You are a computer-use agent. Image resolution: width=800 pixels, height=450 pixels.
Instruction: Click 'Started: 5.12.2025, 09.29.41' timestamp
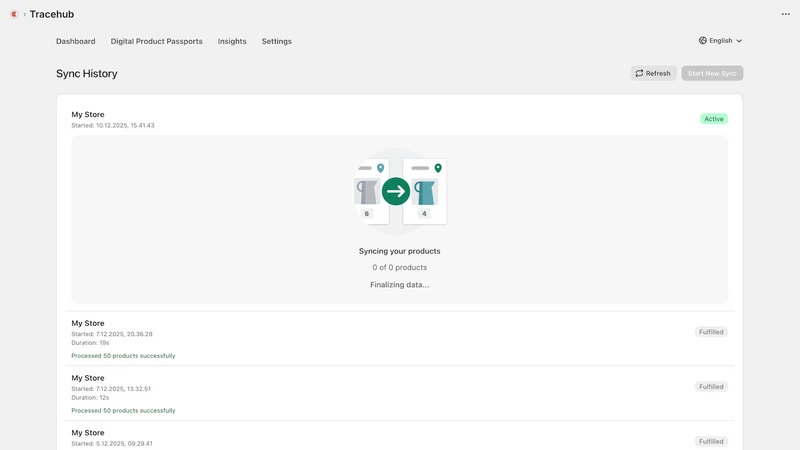click(112, 443)
